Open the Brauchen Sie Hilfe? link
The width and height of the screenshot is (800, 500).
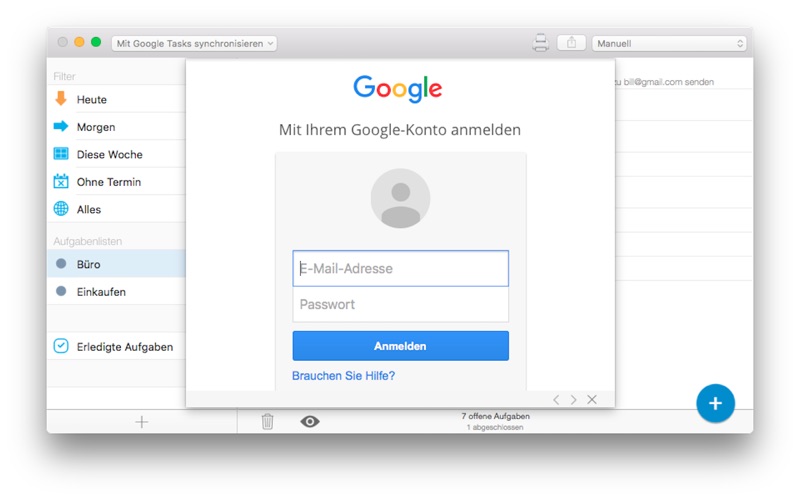pos(343,376)
